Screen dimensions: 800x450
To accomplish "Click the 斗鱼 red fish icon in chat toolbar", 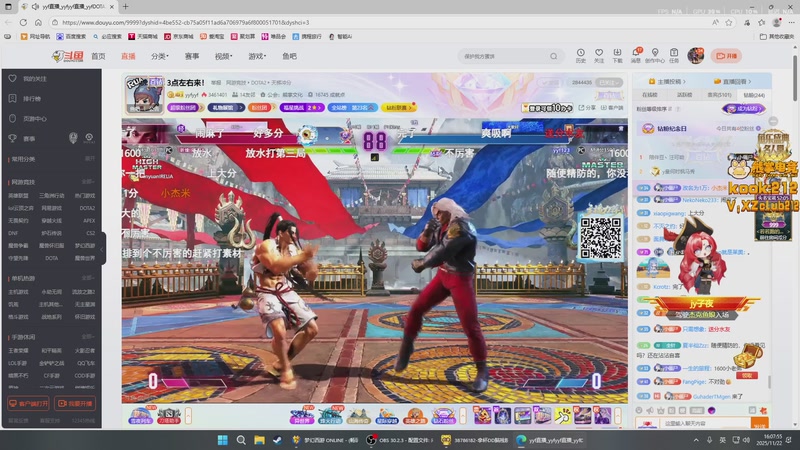I will click(x=763, y=410).
